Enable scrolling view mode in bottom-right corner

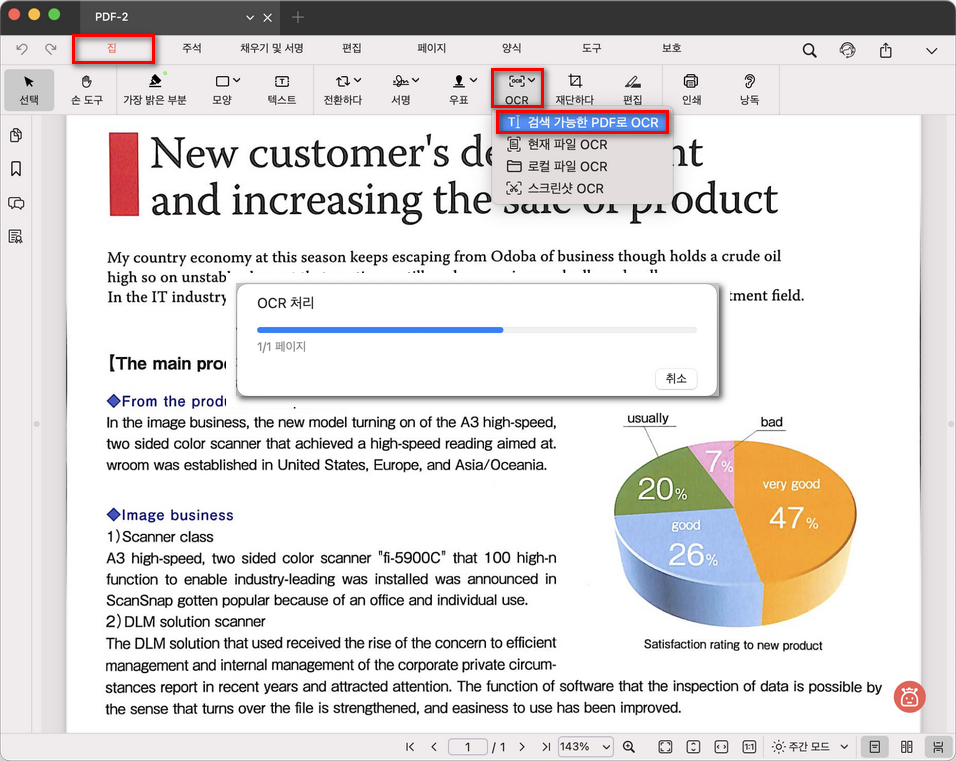(938, 747)
